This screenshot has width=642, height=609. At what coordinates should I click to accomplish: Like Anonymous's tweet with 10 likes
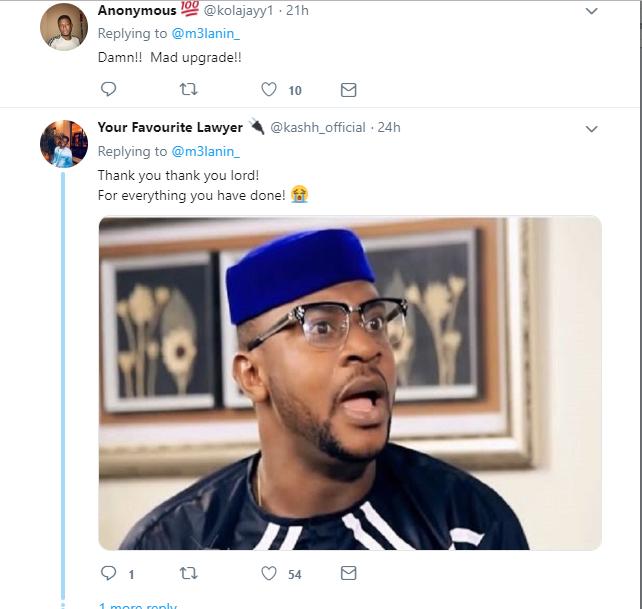(x=268, y=90)
